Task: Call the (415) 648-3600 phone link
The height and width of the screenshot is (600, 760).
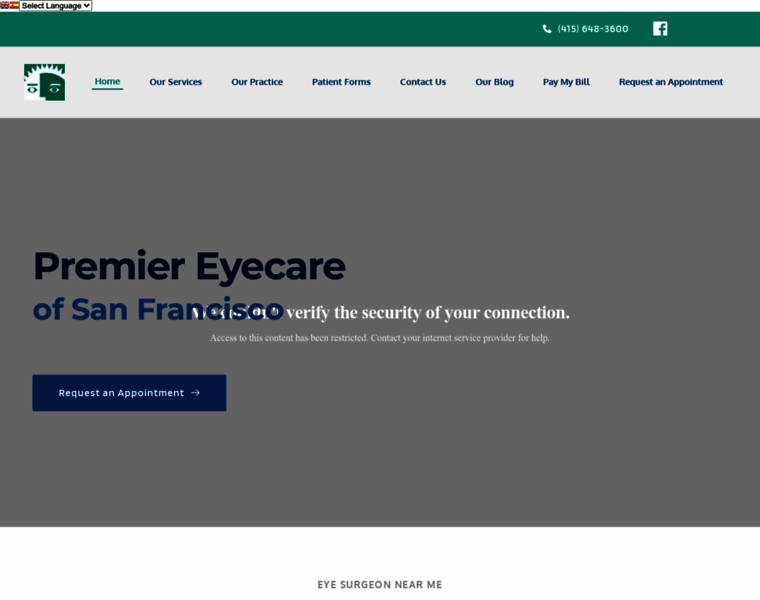Action: click(593, 29)
